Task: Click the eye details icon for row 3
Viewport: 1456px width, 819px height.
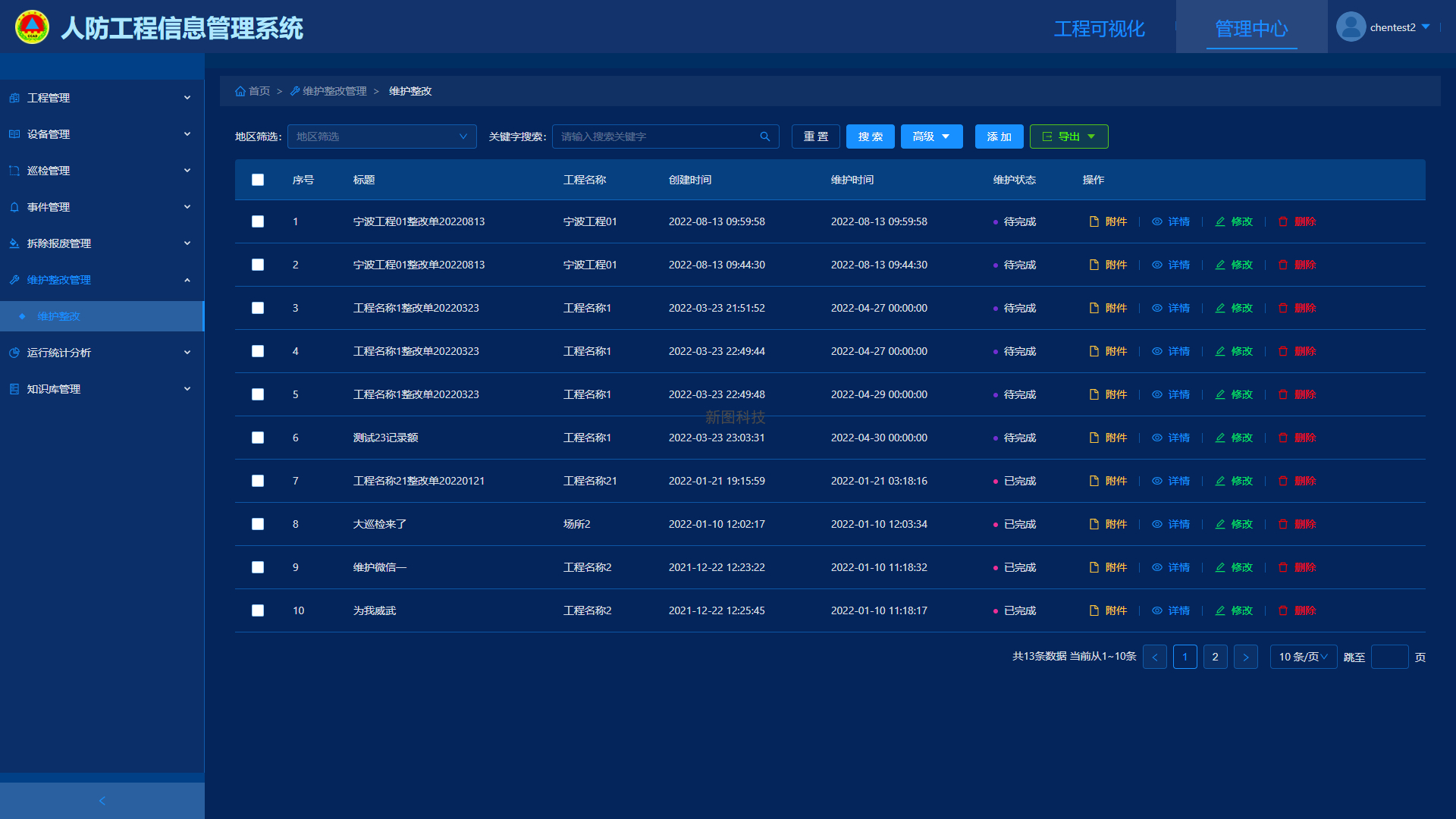Action: [x=1157, y=308]
